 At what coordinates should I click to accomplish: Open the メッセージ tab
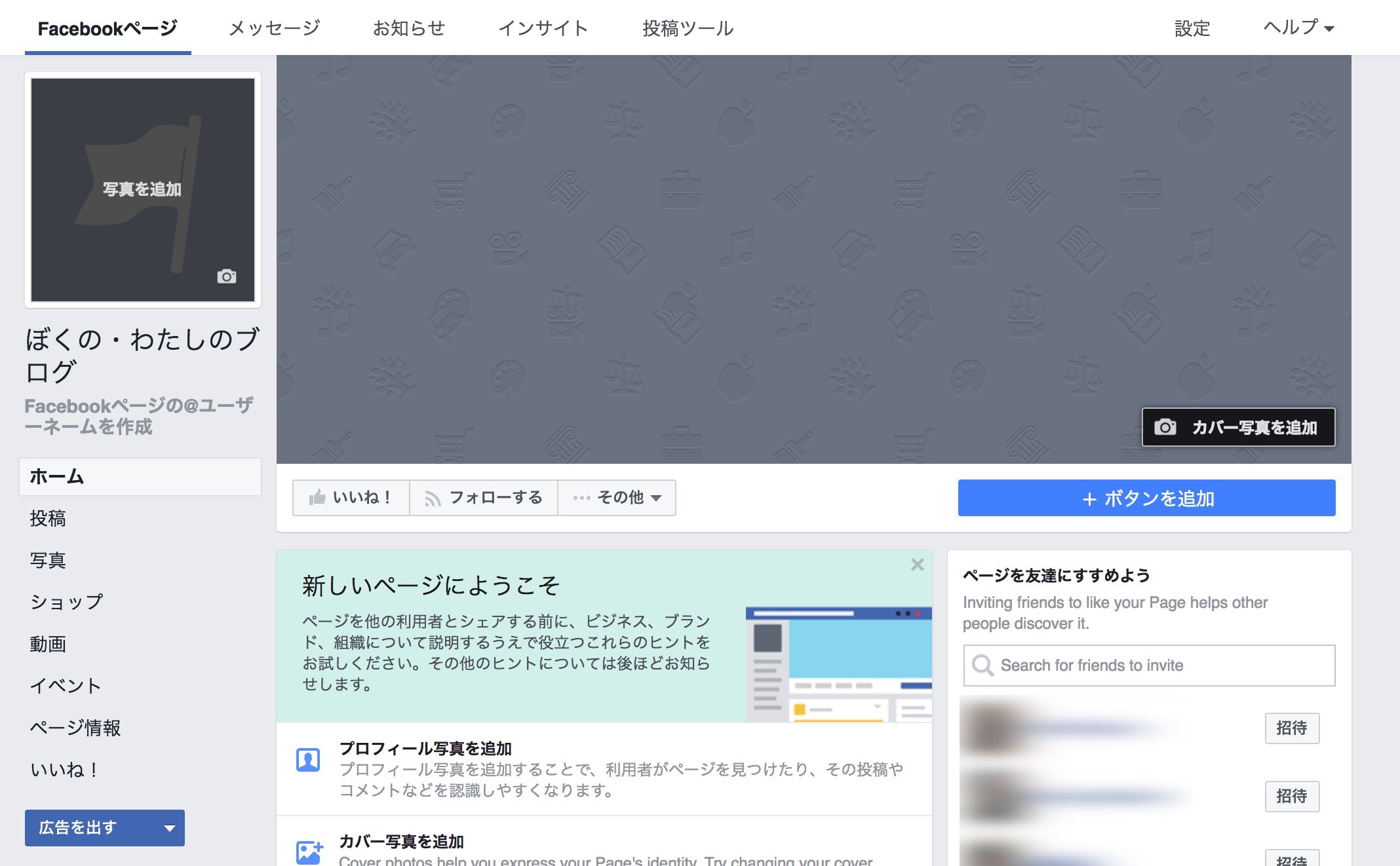point(274,28)
